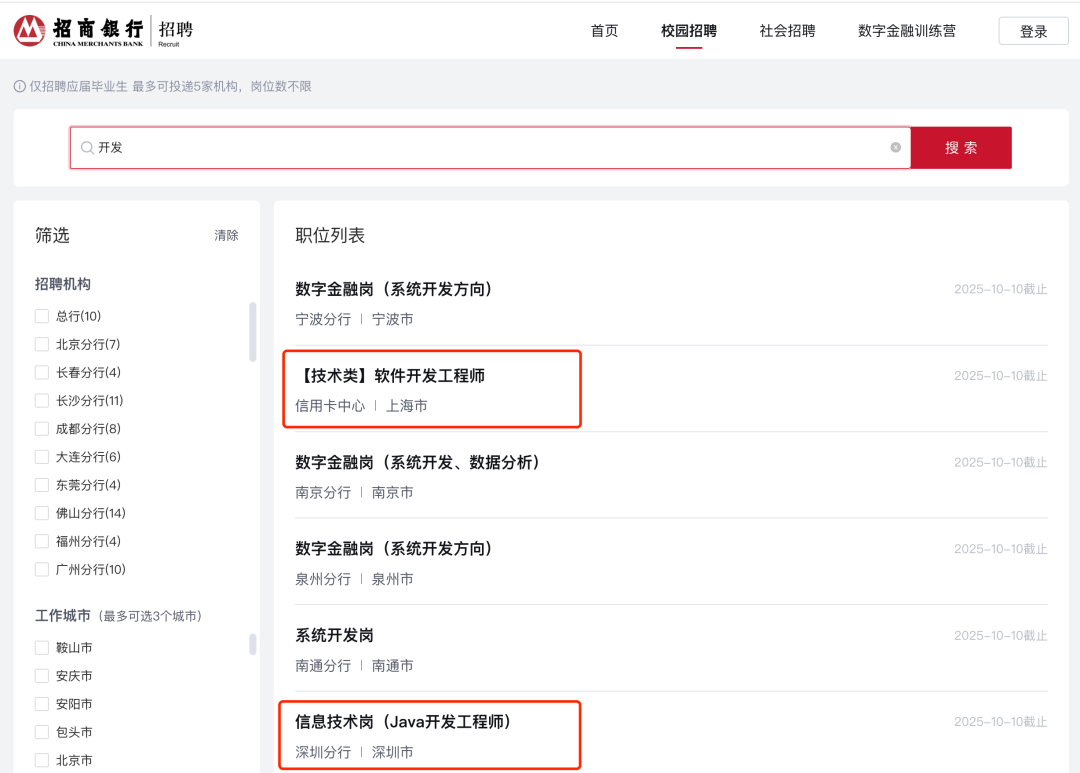Click inside the search input field
The image size is (1080, 773).
(400, 147)
